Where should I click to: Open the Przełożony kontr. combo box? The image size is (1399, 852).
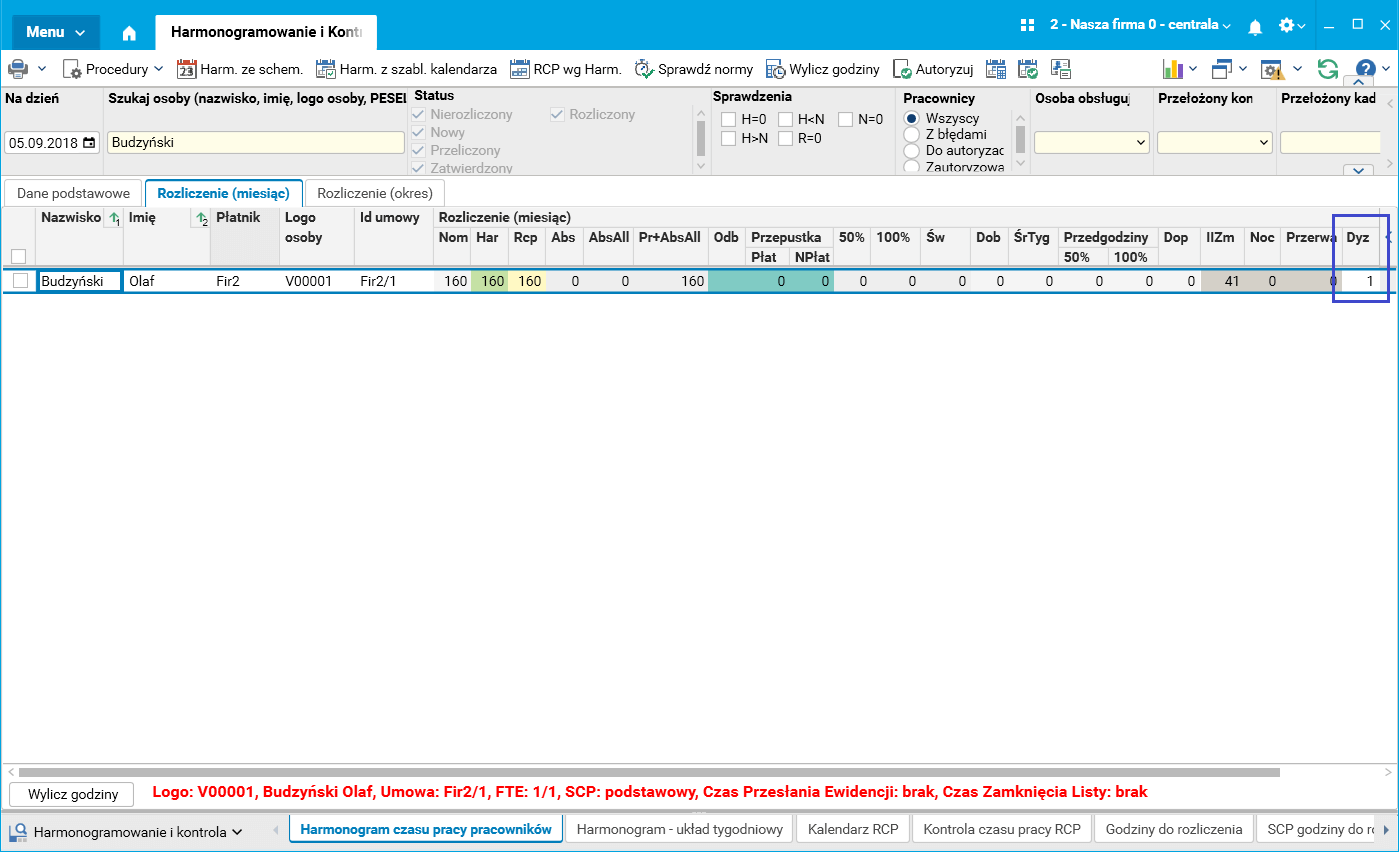[1215, 143]
